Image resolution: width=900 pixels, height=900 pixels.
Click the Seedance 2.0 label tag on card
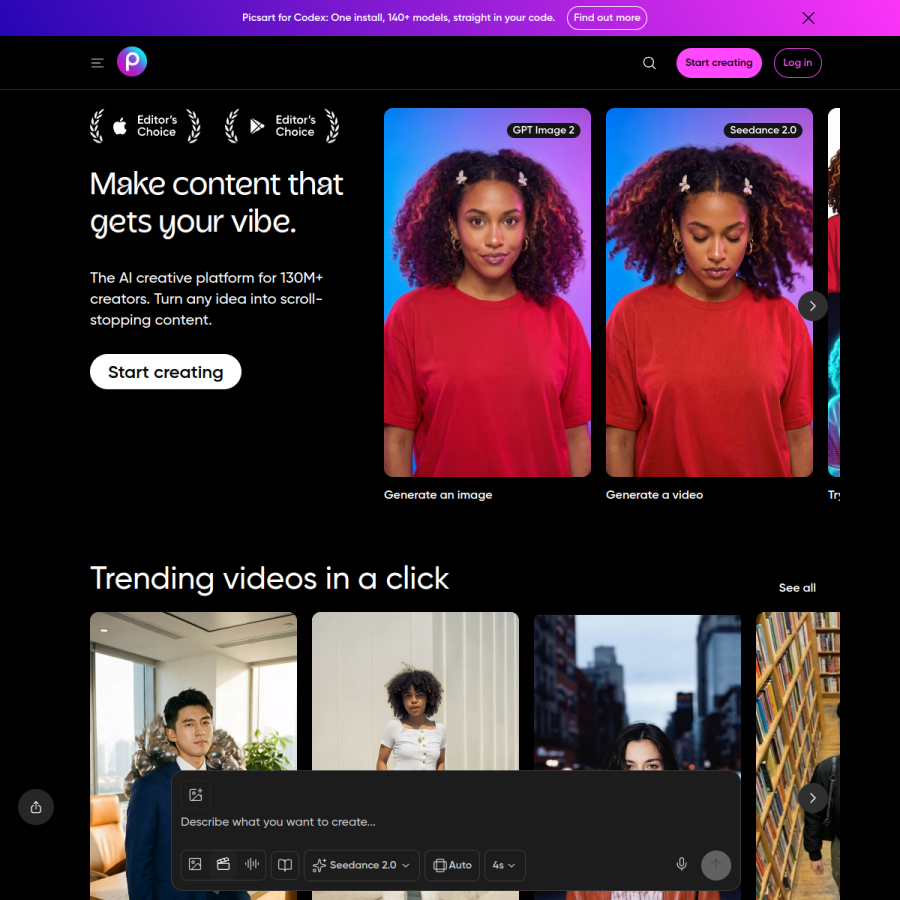(x=763, y=130)
